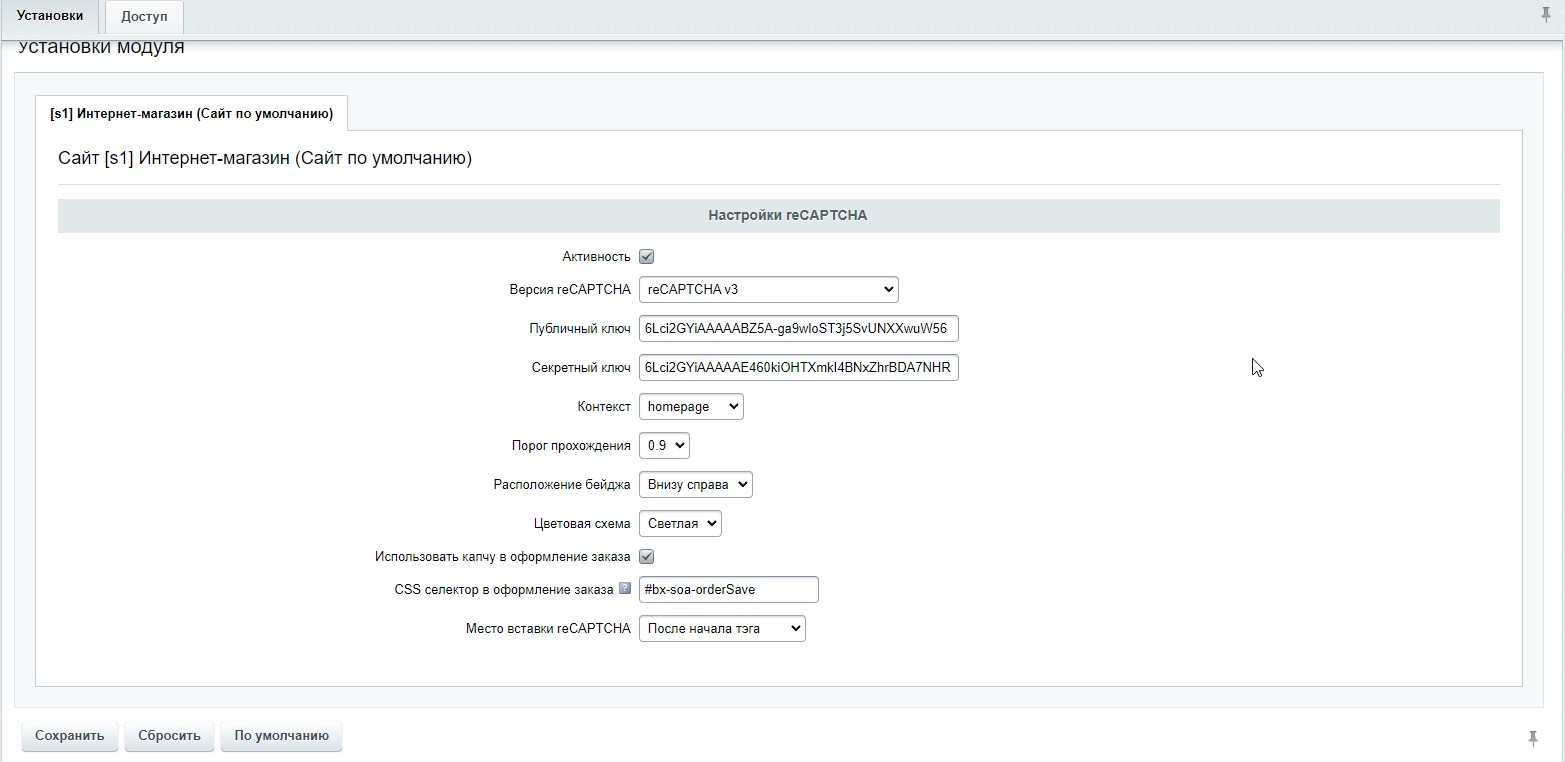Viewport: 1565px width, 762px height.
Task: Click the CSS селектор input field
Action: click(728, 590)
